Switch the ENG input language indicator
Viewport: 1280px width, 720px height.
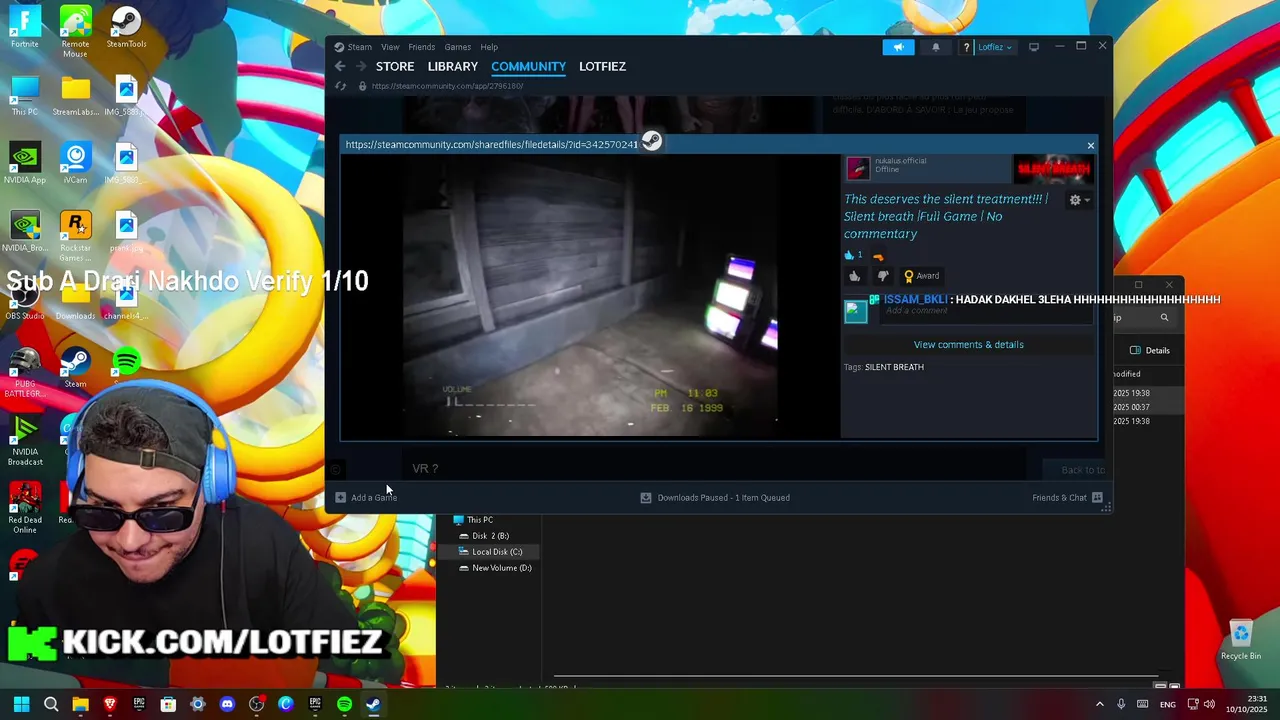1167,705
